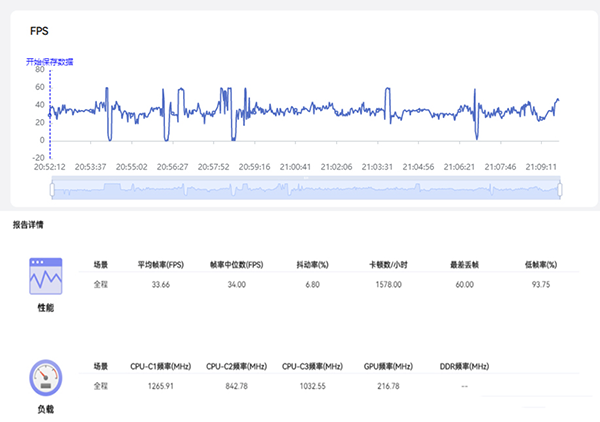
Task: Click the 报告详情 section heading
Action: coord(28,225)
